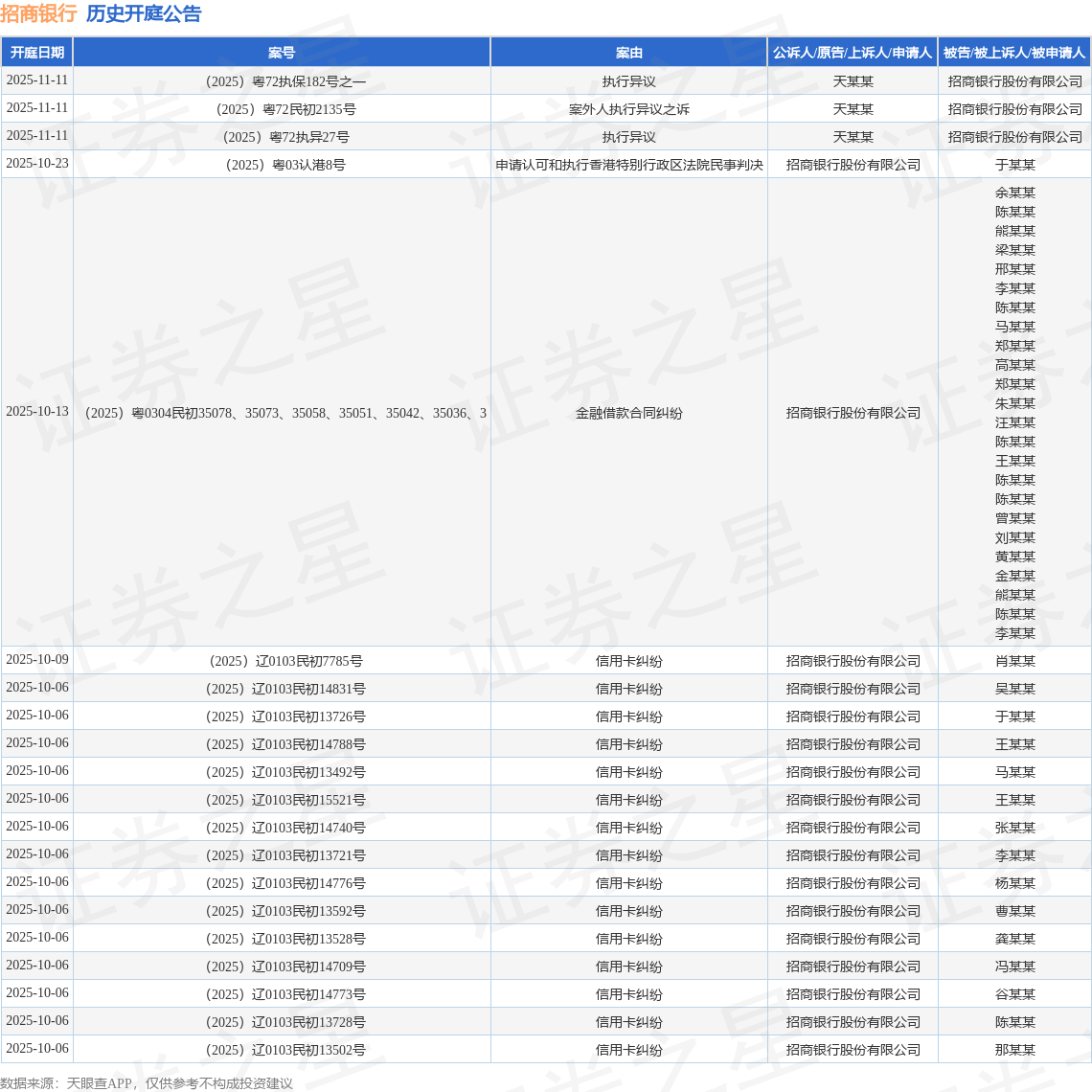
Task: Click the 金融借款合同纠纷 cell
Action: click(629, 413)
